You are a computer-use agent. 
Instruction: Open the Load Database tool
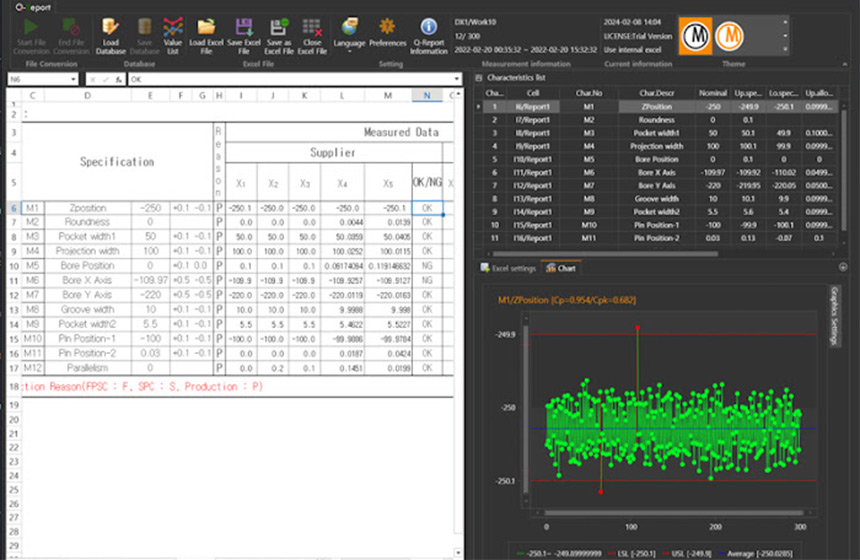(x=110, y=36)
